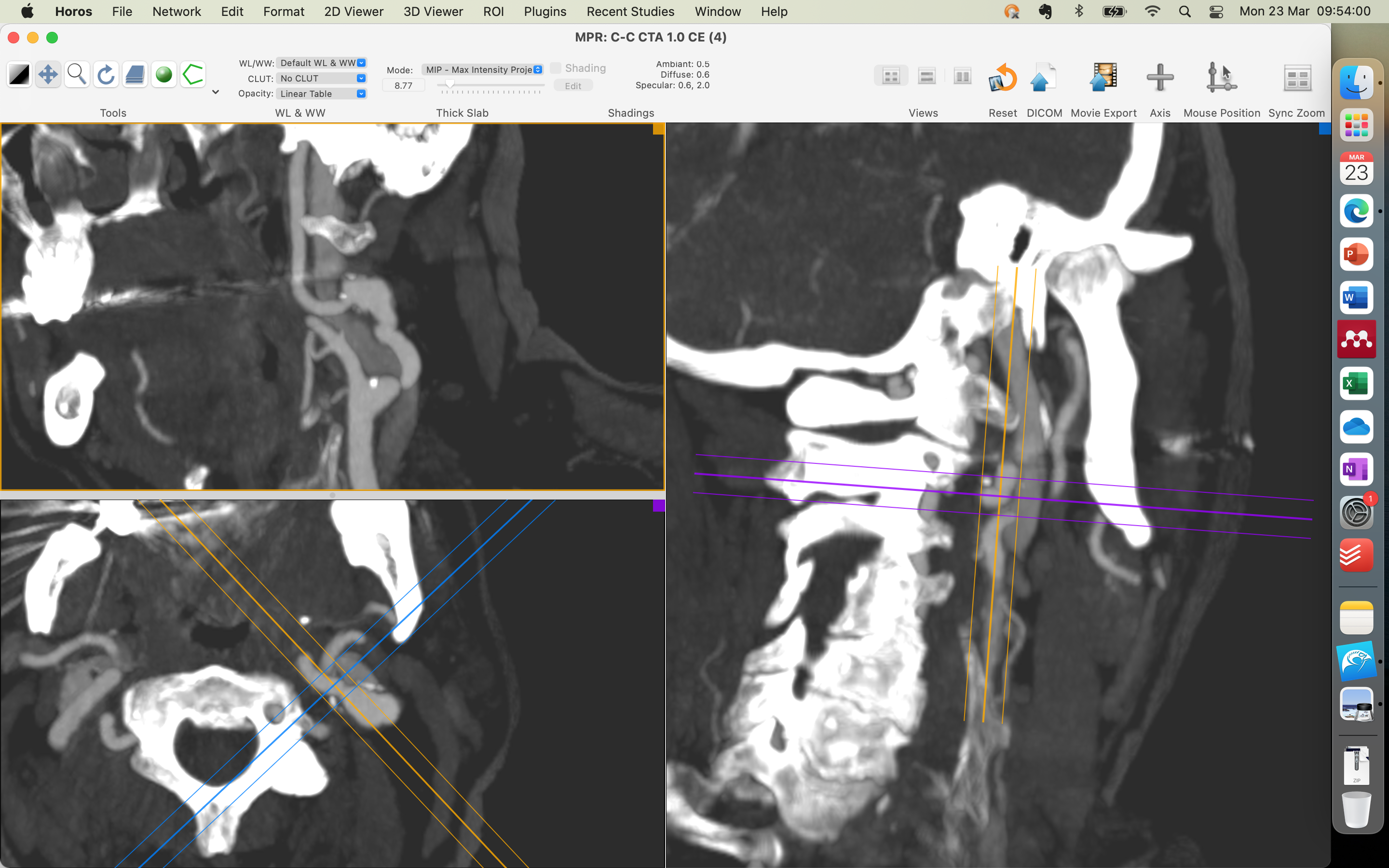Viewport: 1389px width, 868px height.
Task: Select the magnifier zoom tool
Action: tap(77, 75)
